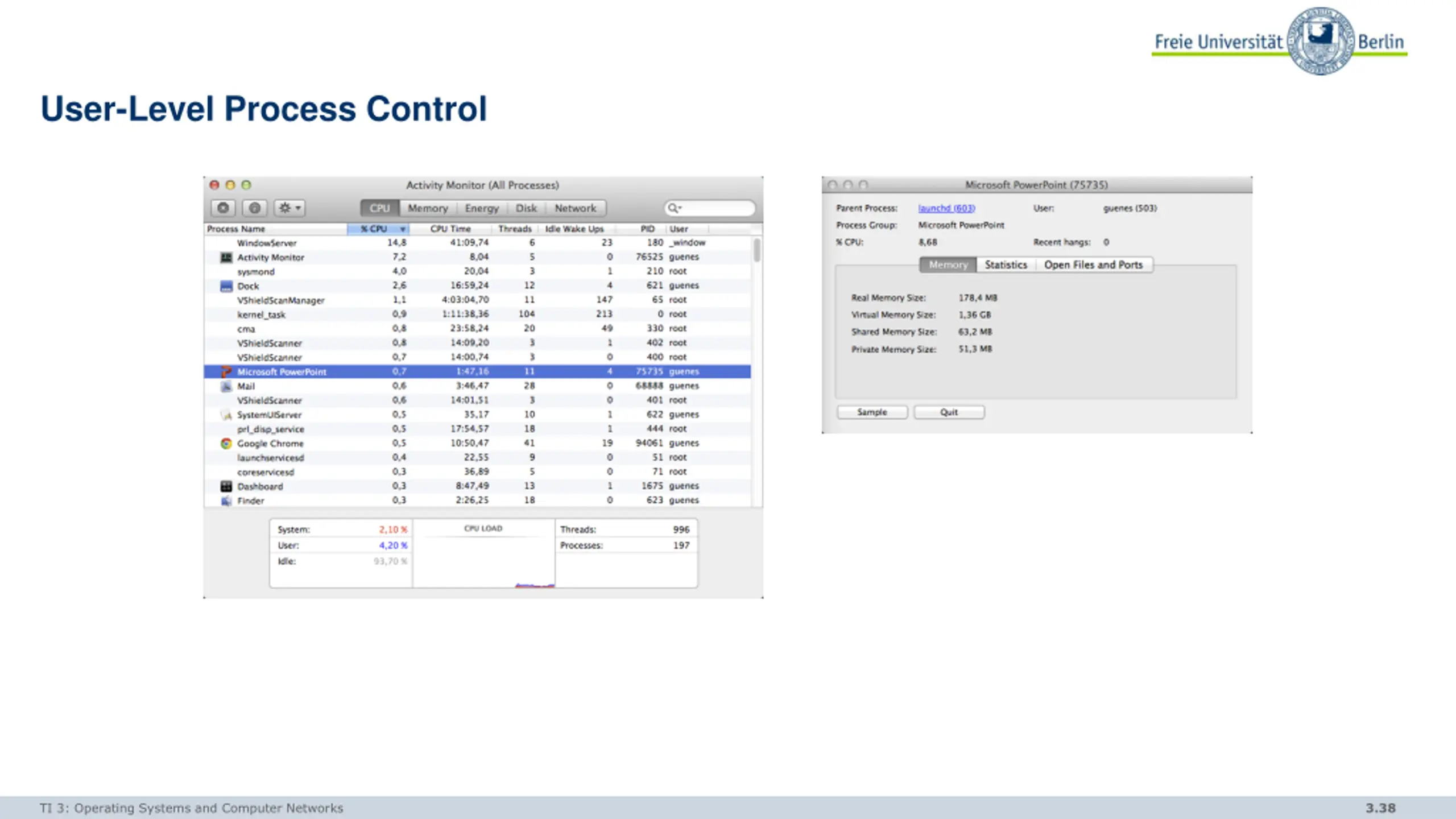Click CPU time 4:03:04,70 for VShieldScanManager

coord(465,300)
